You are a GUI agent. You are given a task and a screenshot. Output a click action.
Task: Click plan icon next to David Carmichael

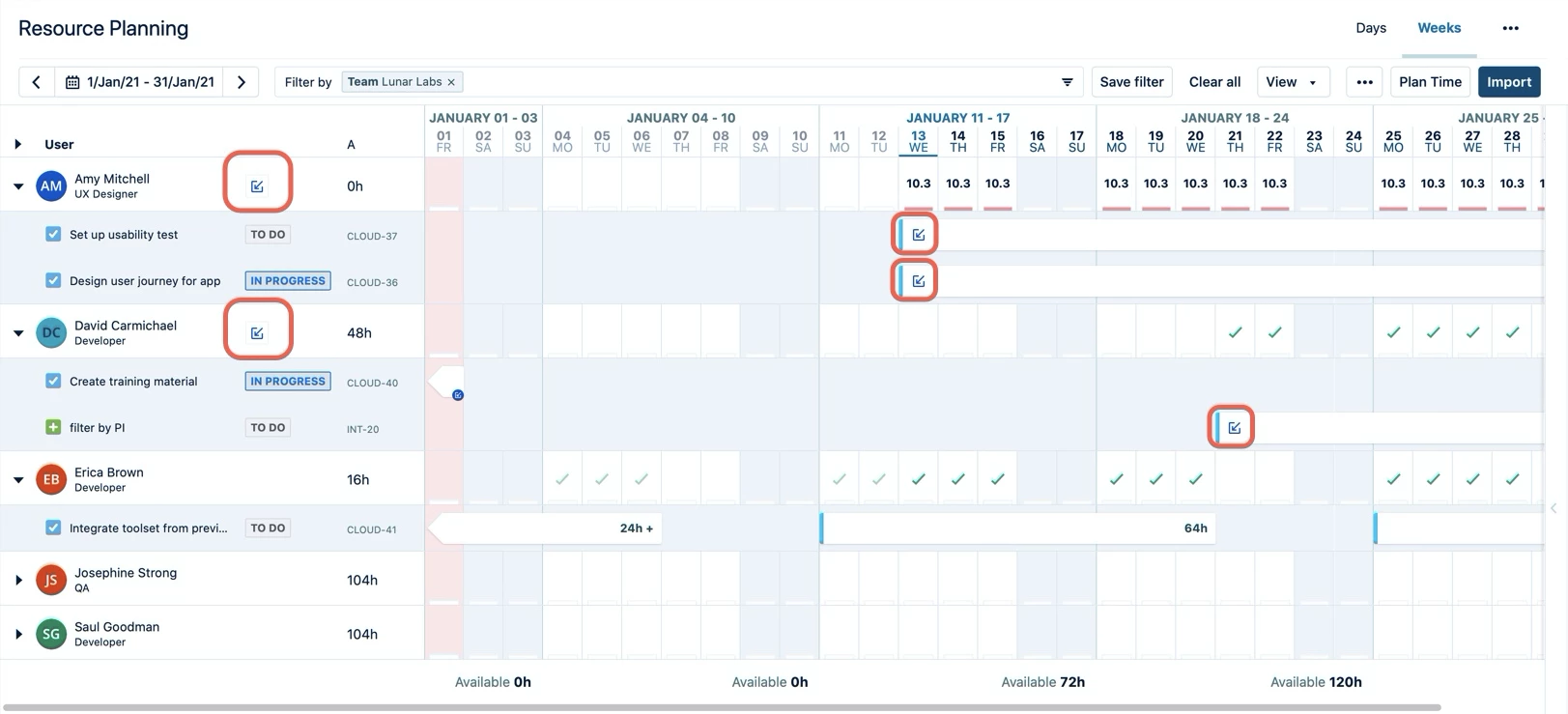click(257, 332)
